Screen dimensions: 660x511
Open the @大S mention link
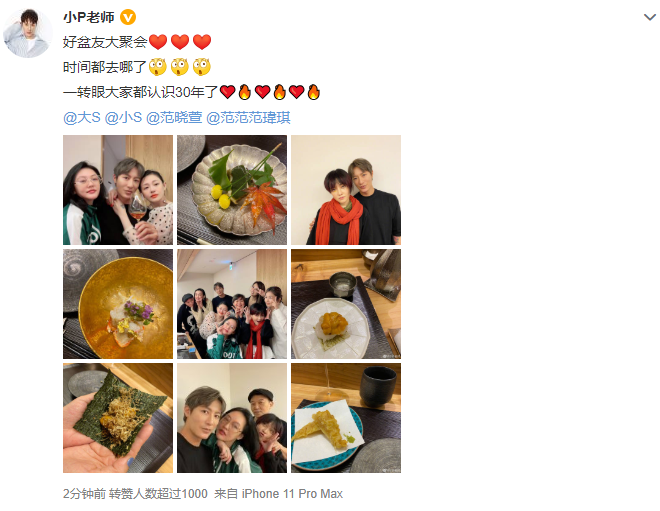click(82, 117)
